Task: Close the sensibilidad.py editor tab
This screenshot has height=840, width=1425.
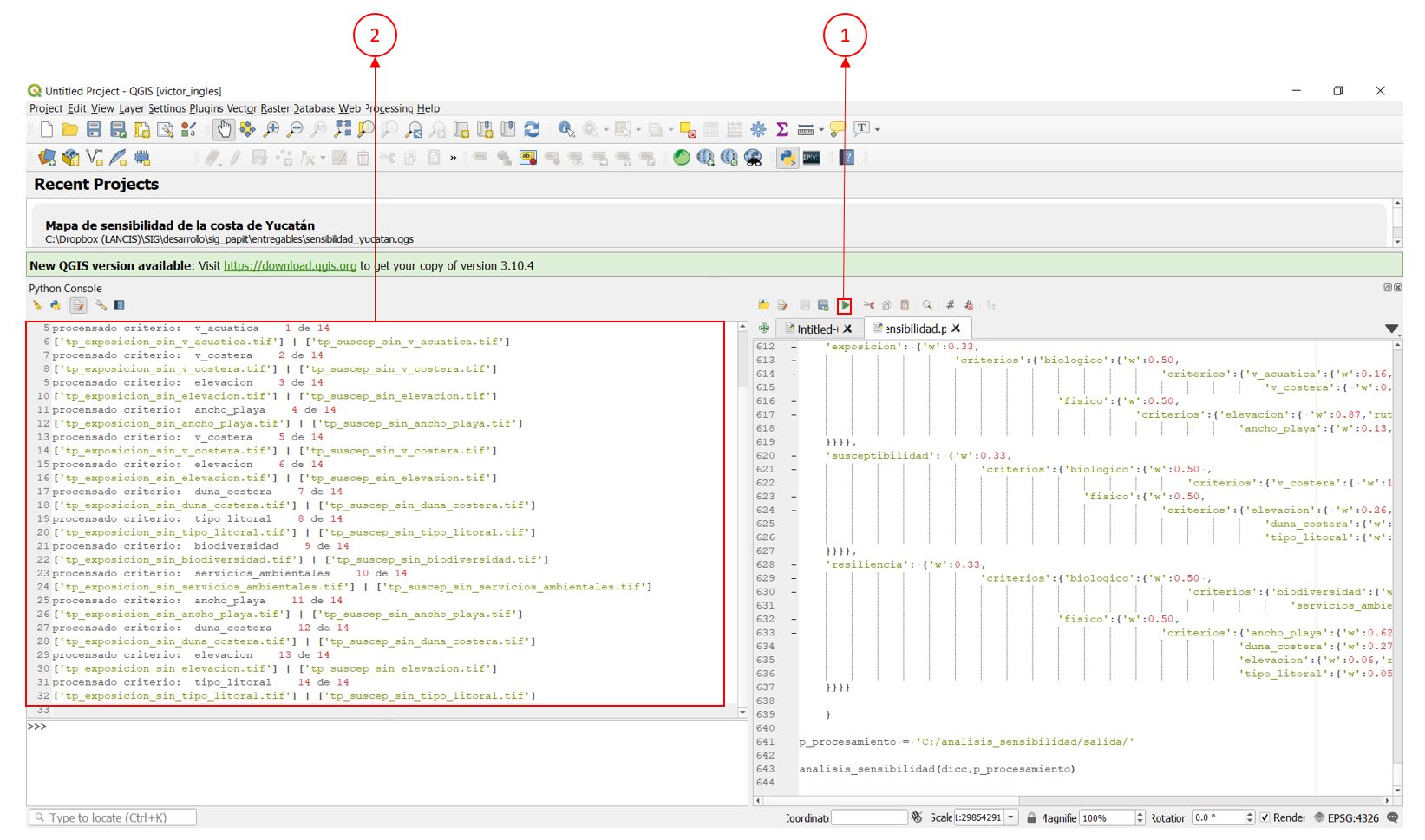Action: [x=956, y=329]
